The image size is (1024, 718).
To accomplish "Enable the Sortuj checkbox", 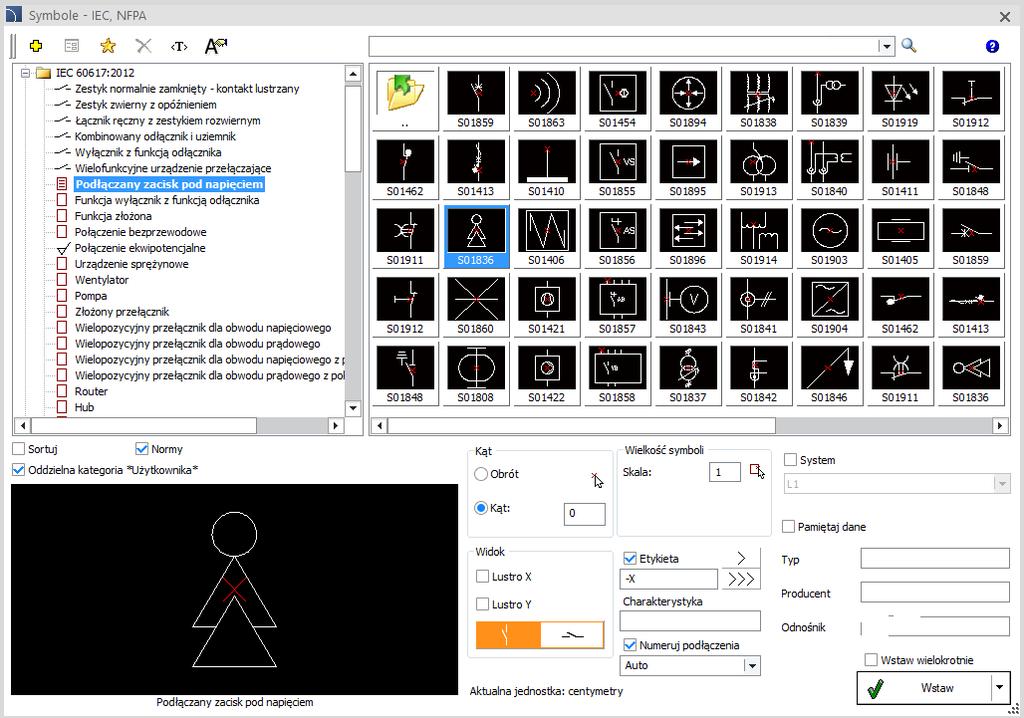I will point(18,449).
